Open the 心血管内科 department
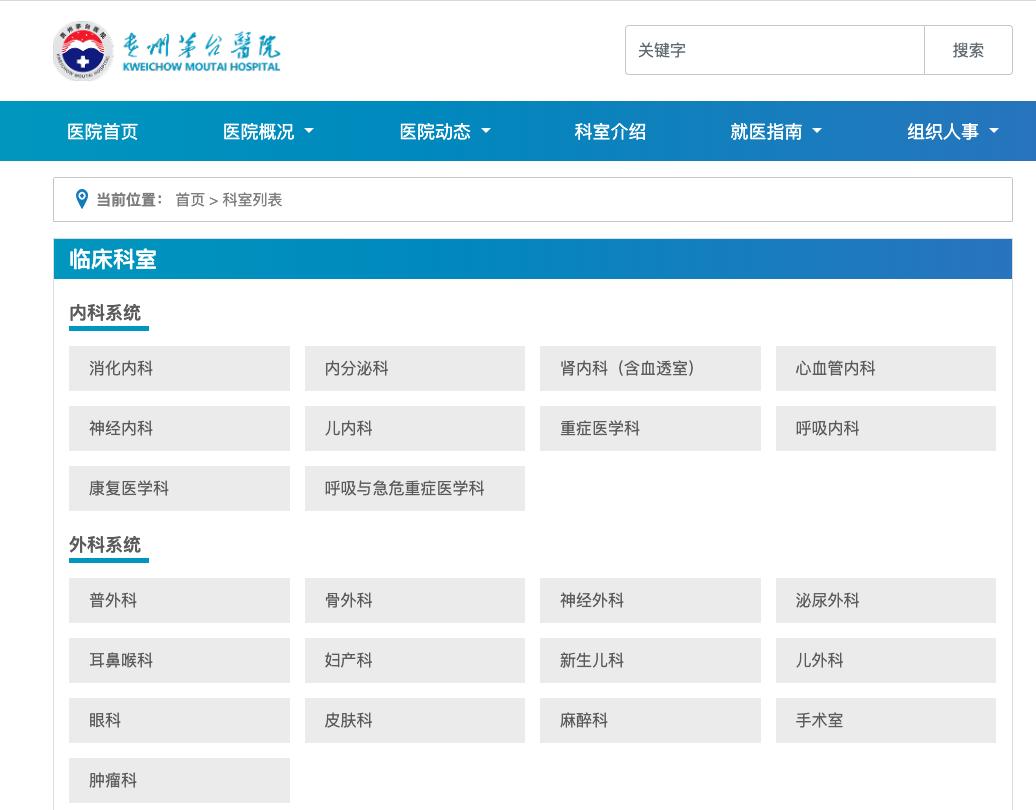This screenshot has width=1036, height=810. pos(886,368)
